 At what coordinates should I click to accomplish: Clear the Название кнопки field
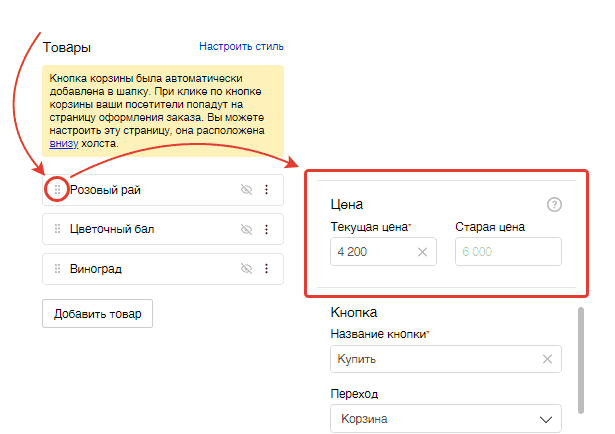[x=547, y=359]
